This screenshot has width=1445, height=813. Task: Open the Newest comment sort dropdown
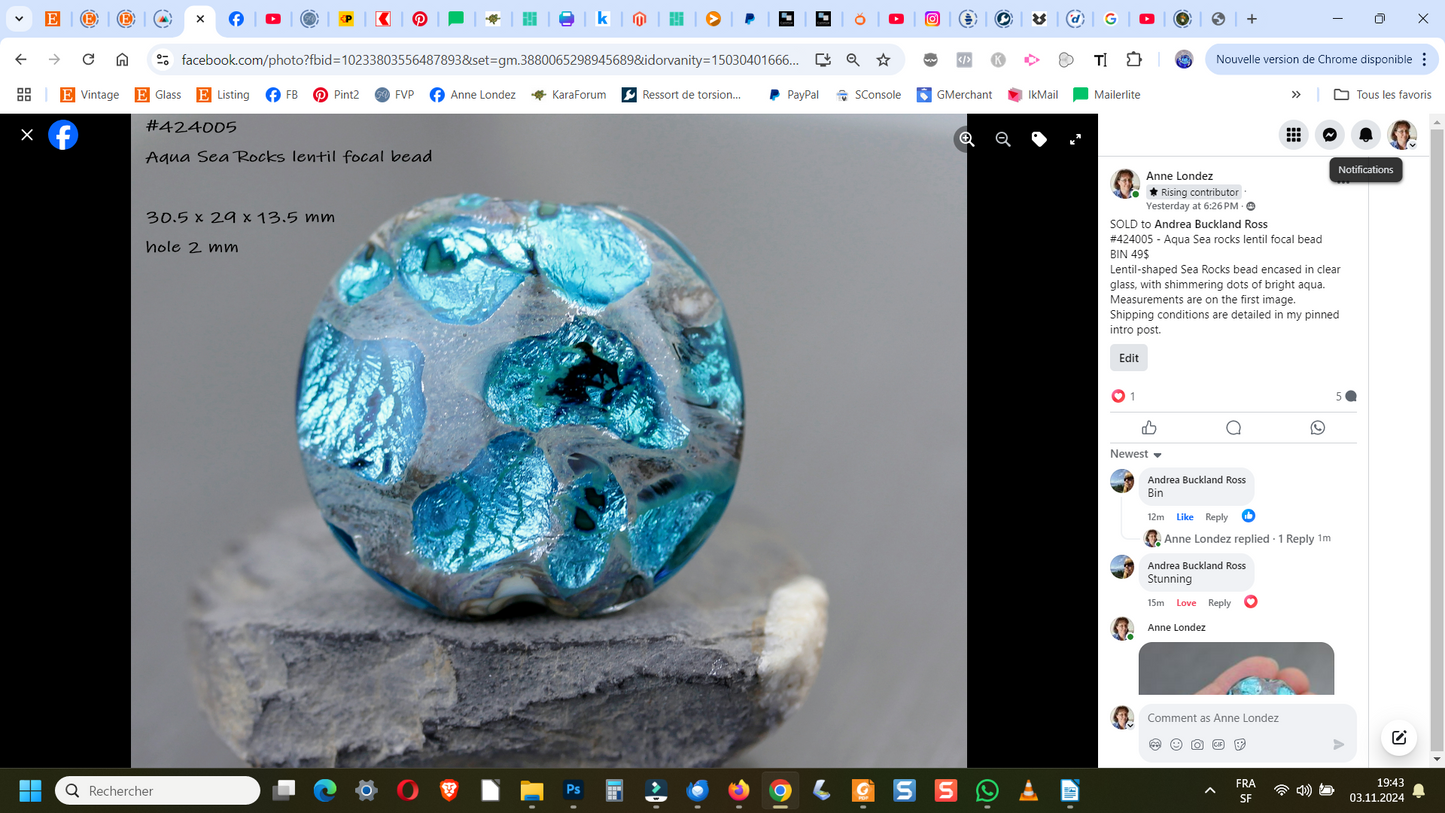click(1136, 454)
